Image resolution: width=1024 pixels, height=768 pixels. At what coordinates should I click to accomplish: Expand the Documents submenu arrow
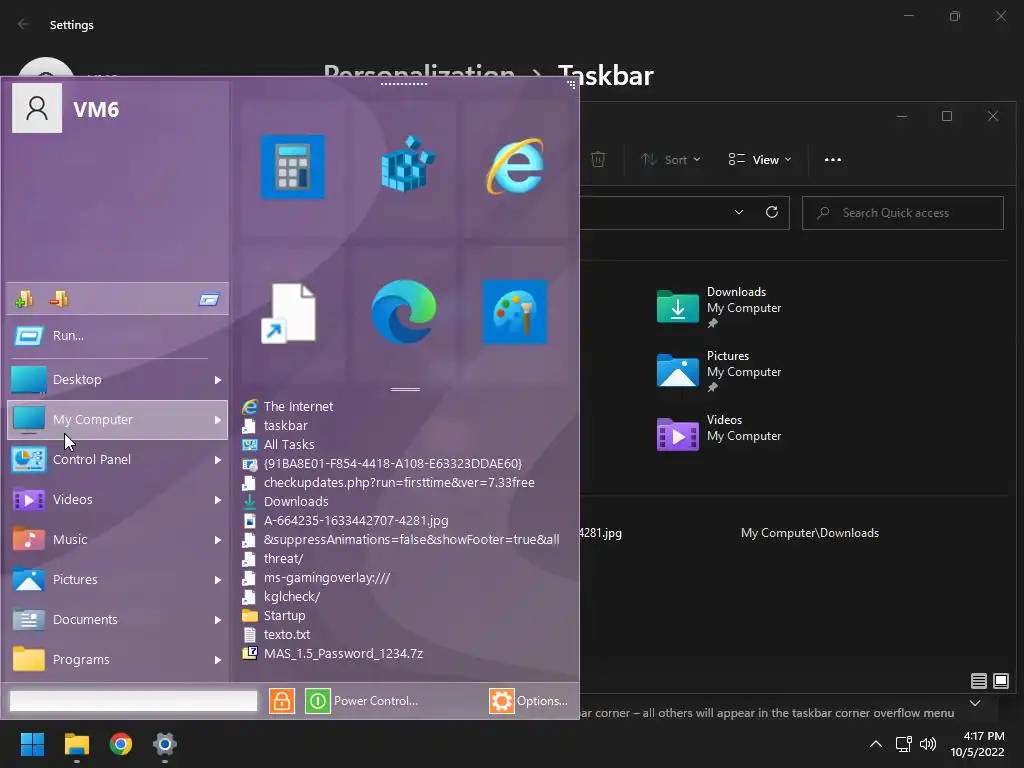click(217, 620)
